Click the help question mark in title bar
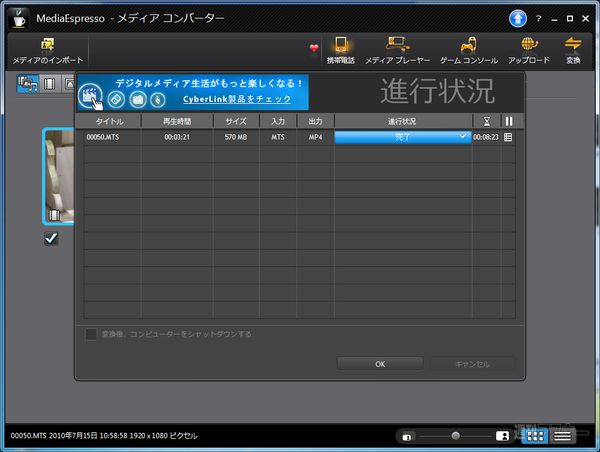 coord(538,17)
